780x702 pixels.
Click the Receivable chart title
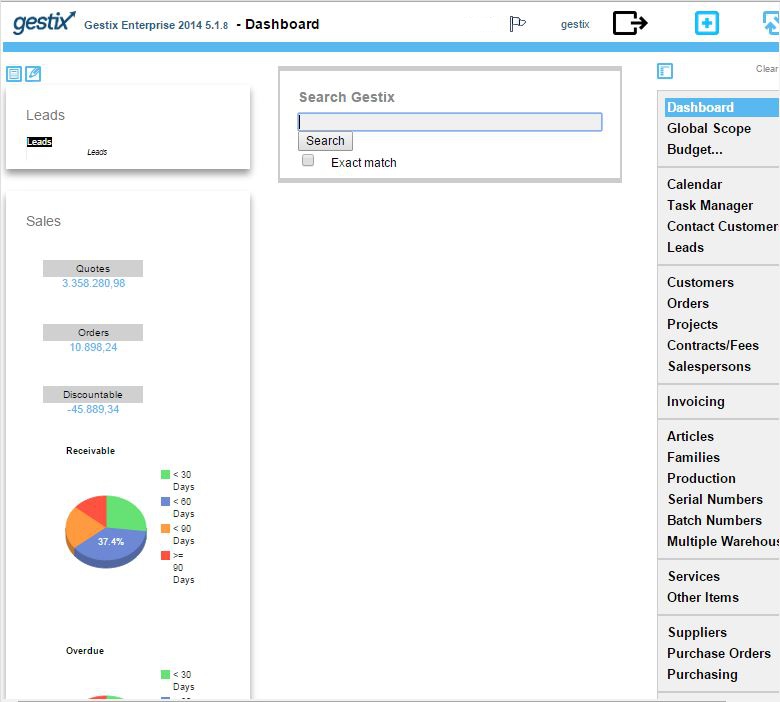[x=91, y=451]
